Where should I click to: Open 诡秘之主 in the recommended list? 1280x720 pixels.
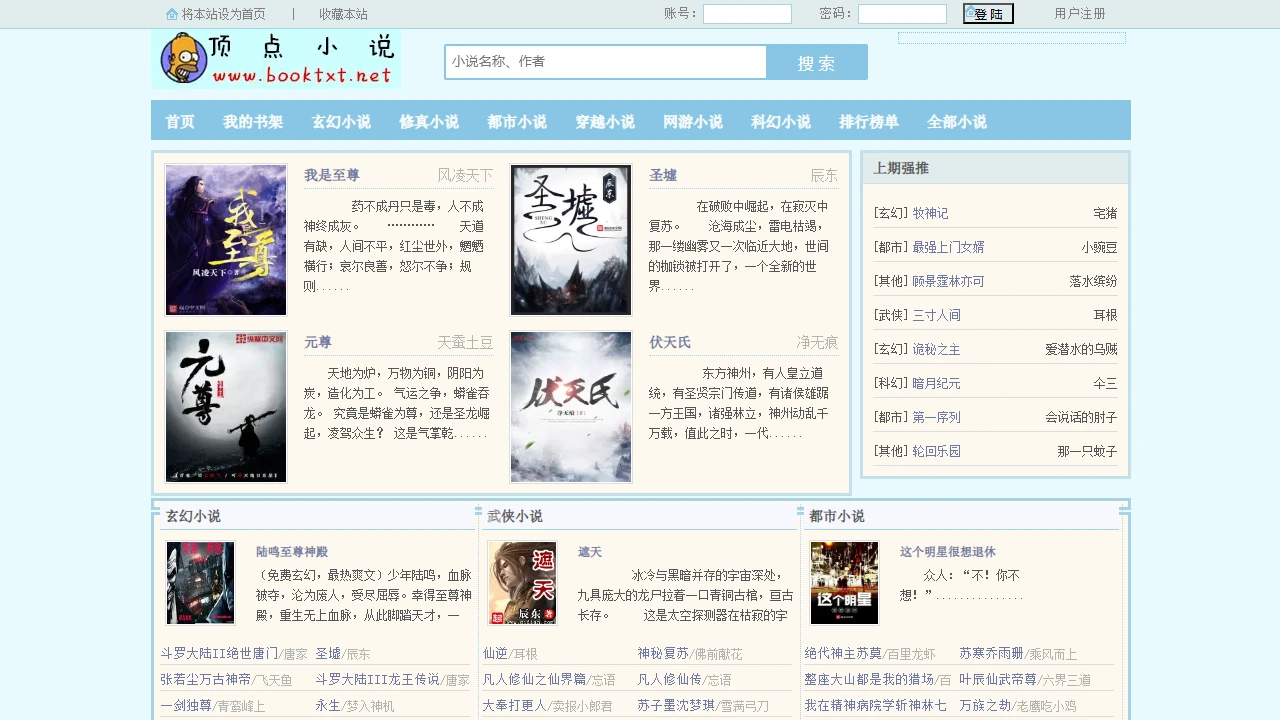point(936,349)
